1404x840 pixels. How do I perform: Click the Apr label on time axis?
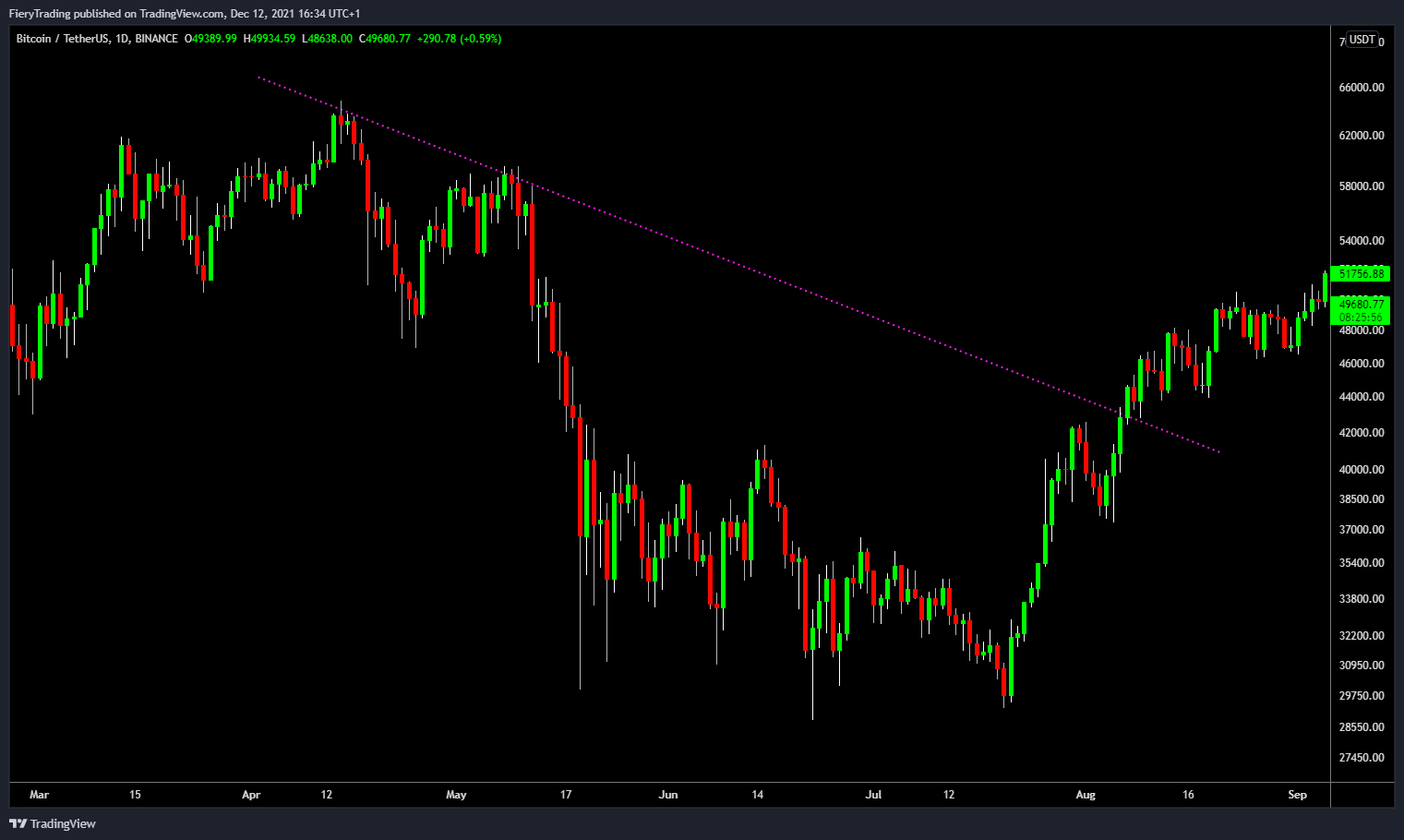[x=251, y=794]
